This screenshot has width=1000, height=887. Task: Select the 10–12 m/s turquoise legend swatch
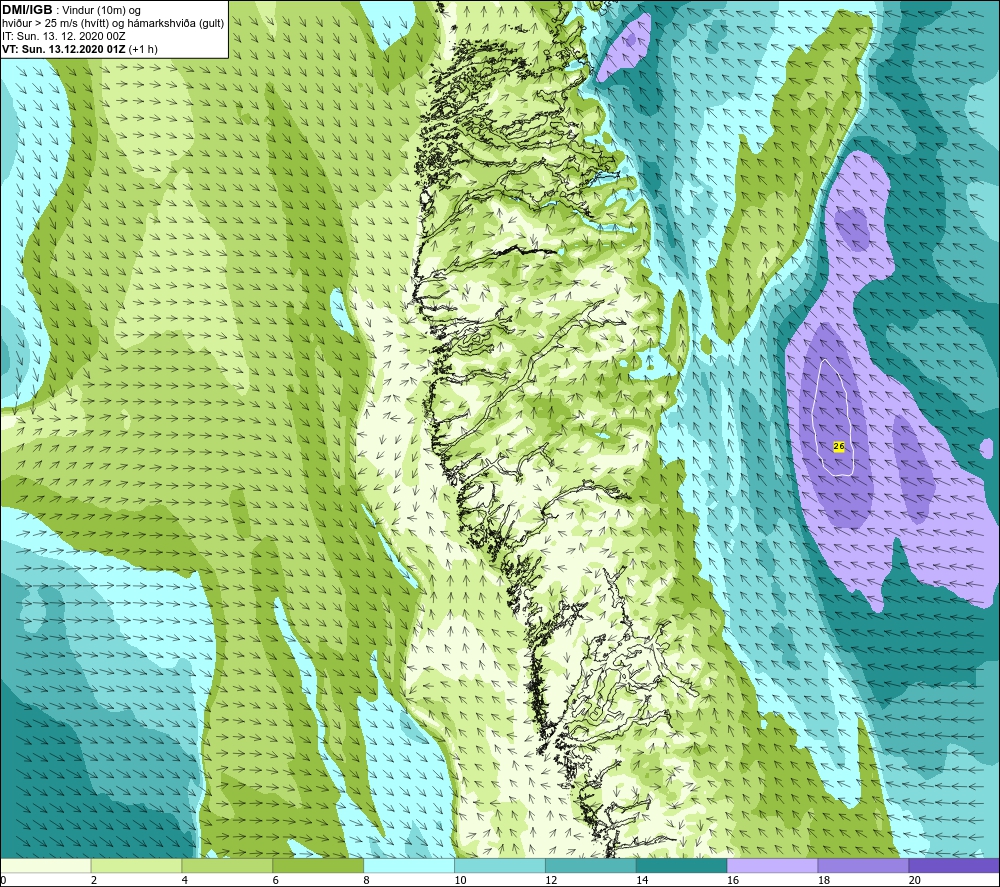[x=500, y=866]
